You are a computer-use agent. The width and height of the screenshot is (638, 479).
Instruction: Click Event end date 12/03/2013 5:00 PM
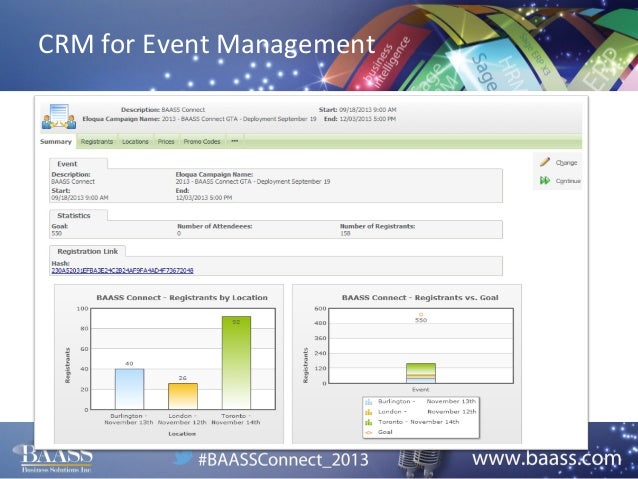[204, 198]
